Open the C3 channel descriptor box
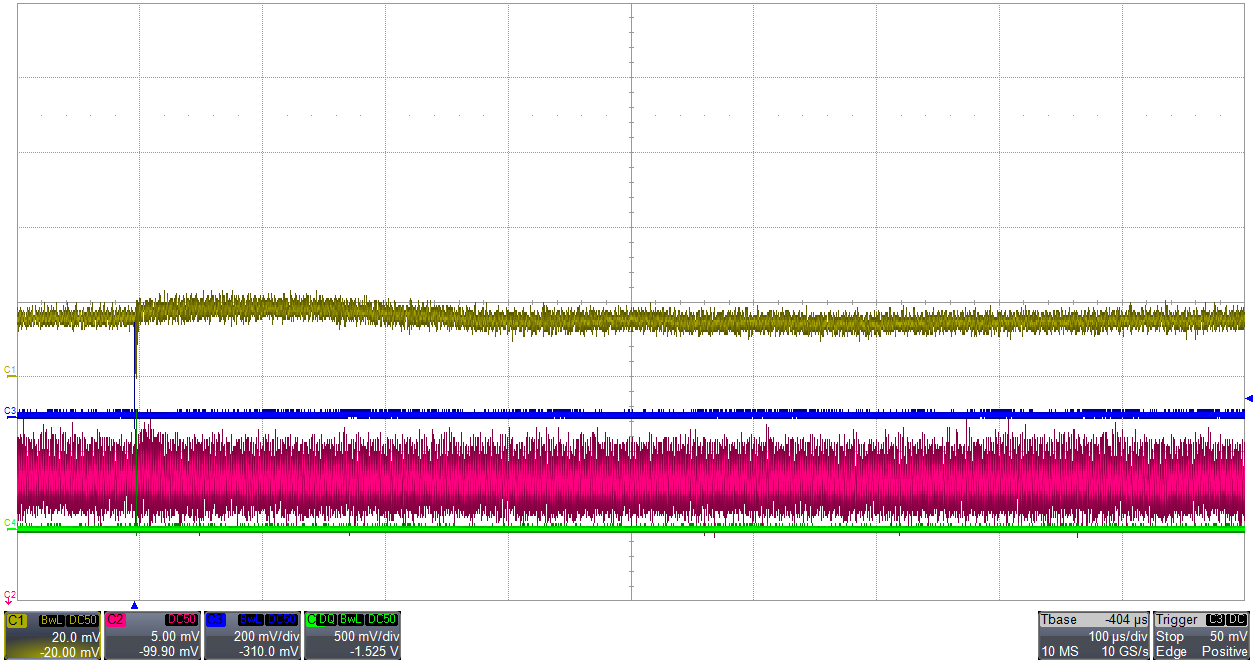Viewport: 1255px width, 661px height. tap(252, 635)
